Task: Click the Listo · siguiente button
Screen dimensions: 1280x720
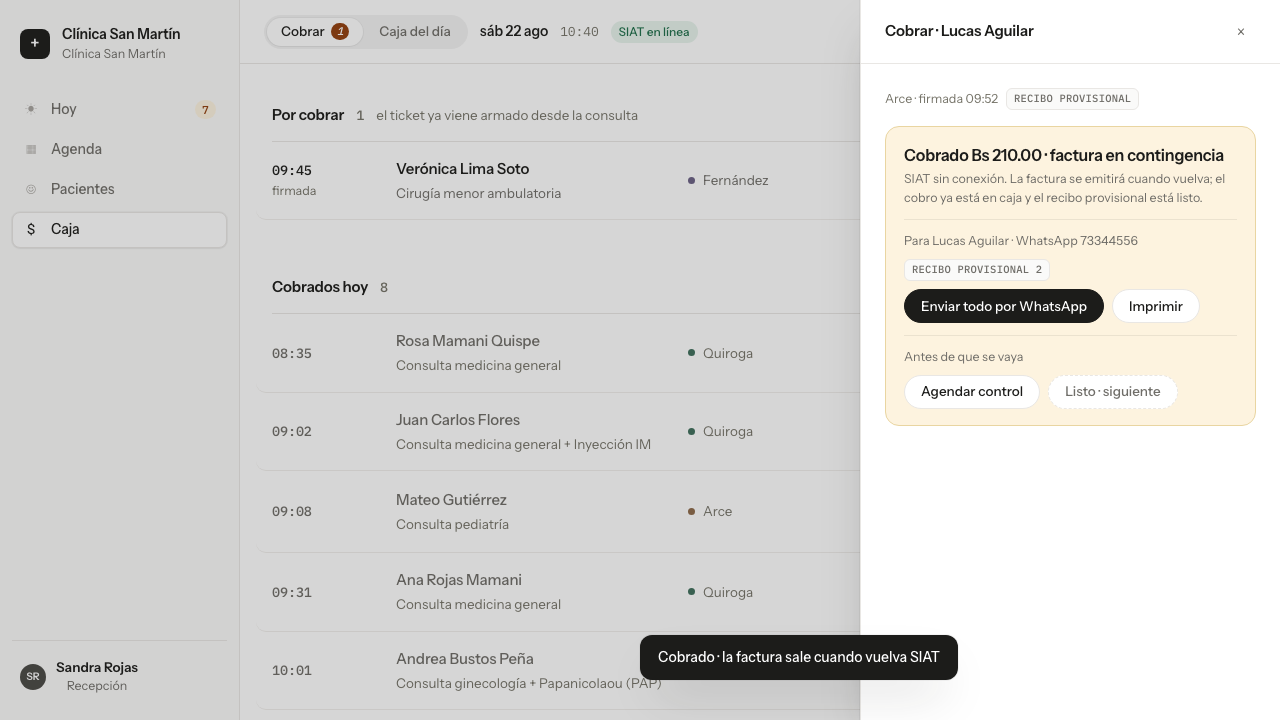Action: [x=1113, y=391]
